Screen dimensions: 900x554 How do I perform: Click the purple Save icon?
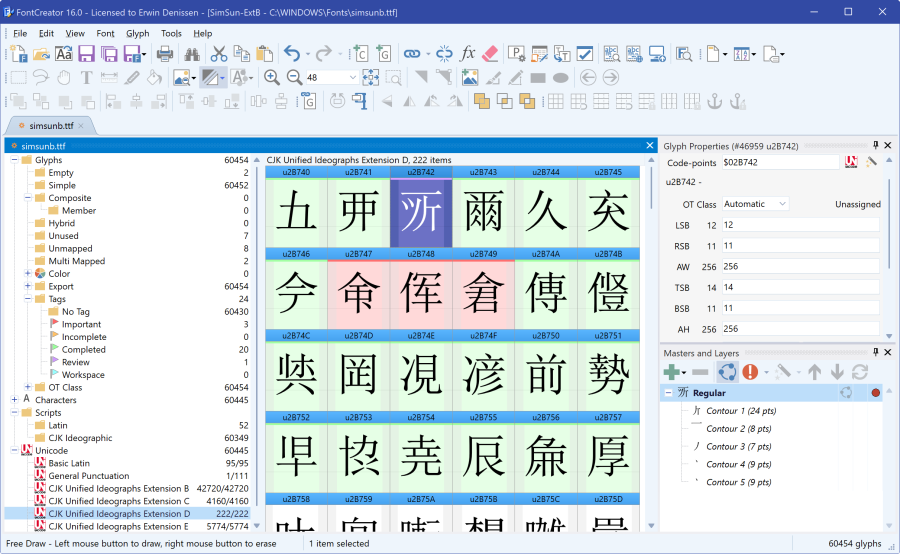coord(86,54)
